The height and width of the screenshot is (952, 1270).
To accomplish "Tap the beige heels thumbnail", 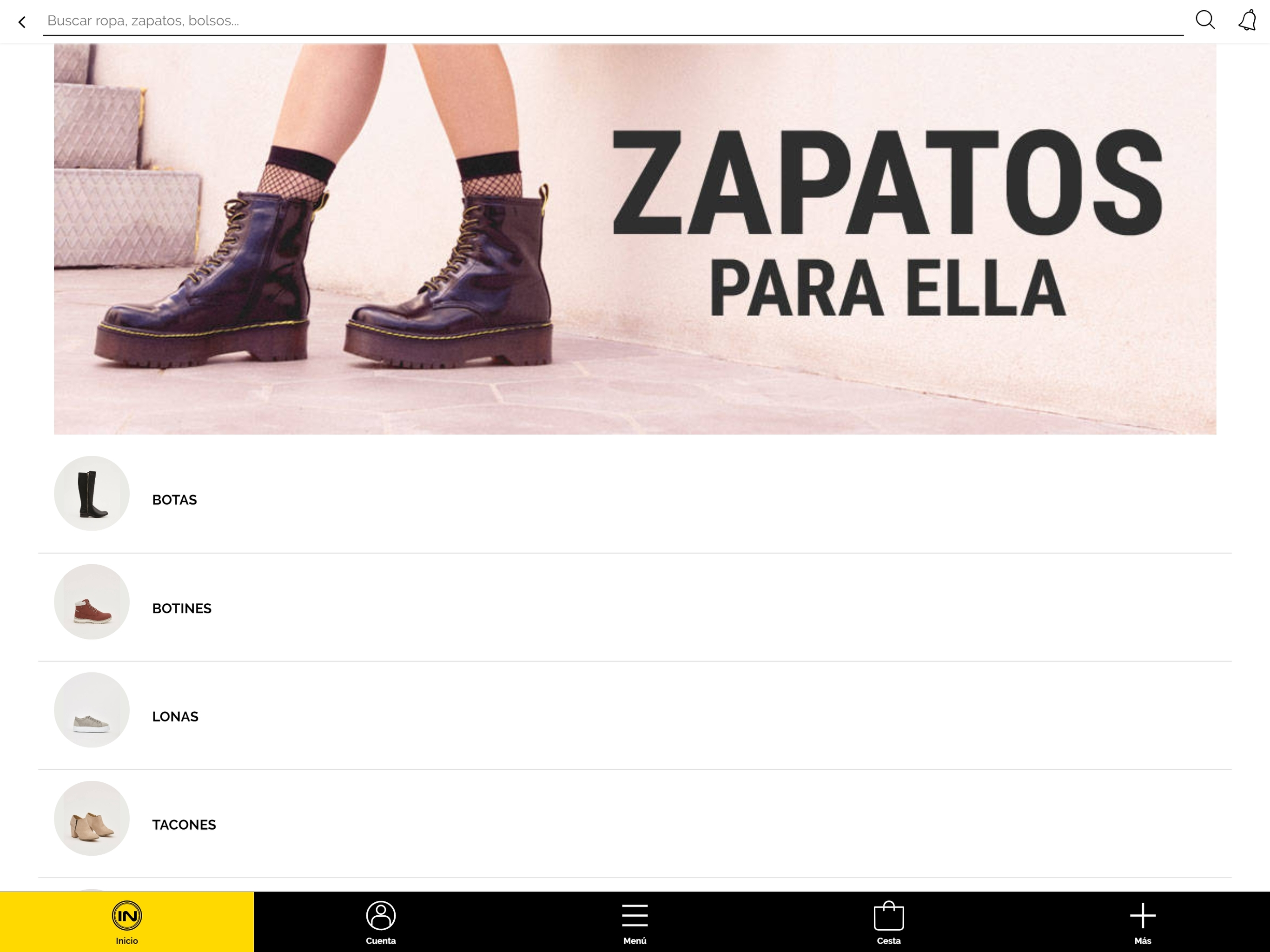I will 92,818.
